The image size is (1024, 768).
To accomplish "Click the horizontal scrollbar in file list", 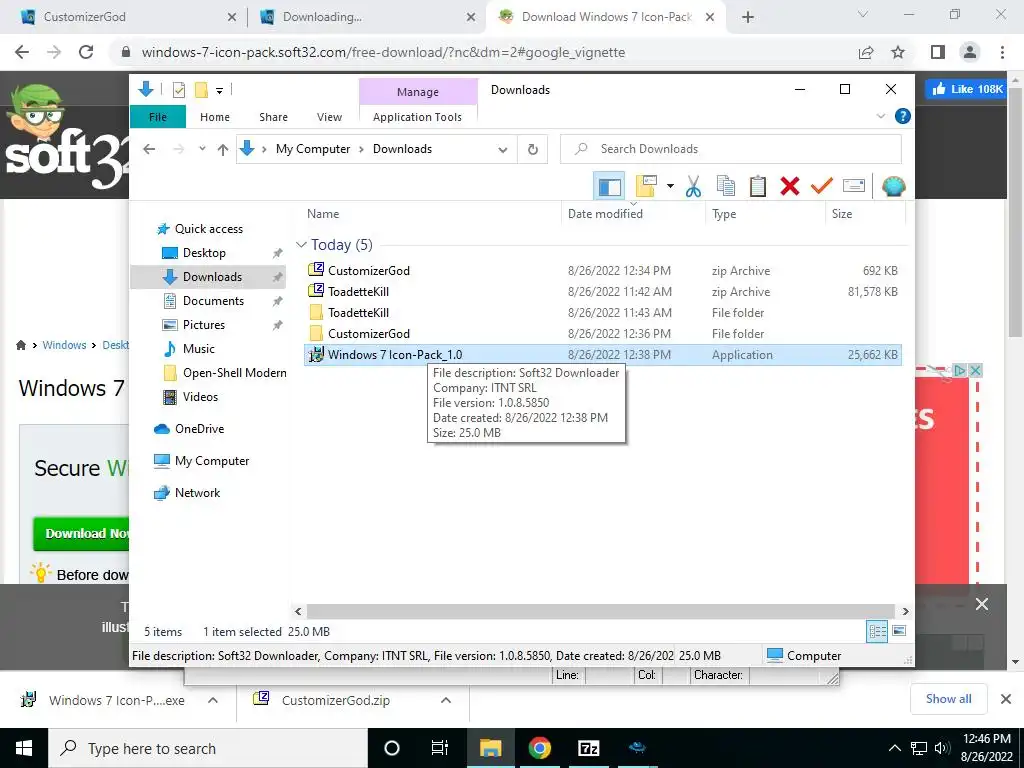I will (601, 611).
